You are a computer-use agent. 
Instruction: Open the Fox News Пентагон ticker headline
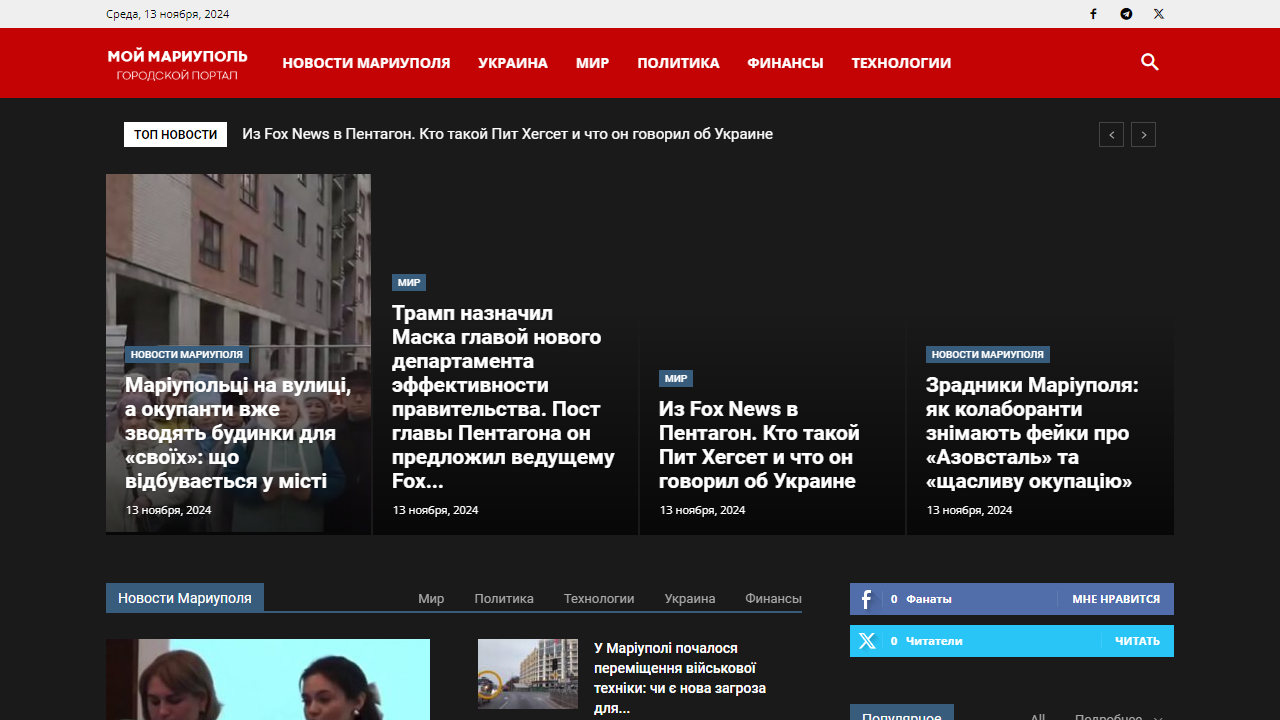(x=507, y=134)
